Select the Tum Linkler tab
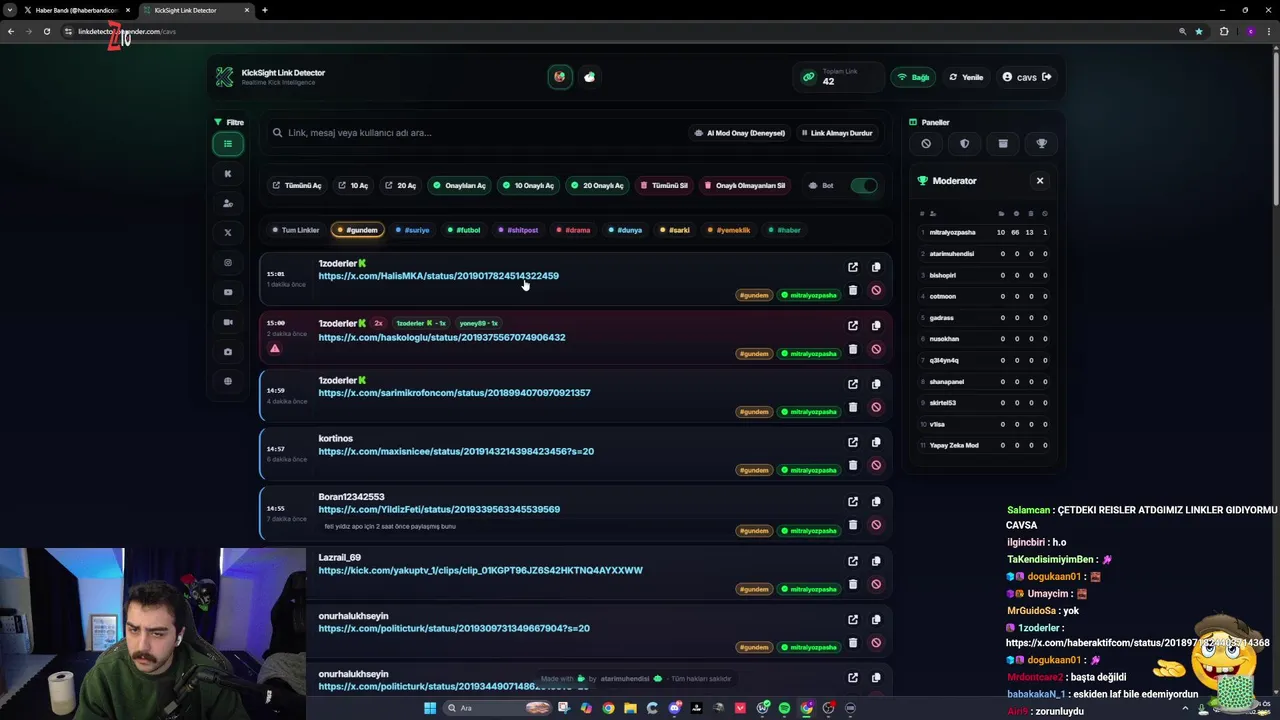Image resolution: width=1280 pixels, height=720 pixels. (x=295, y=230)
